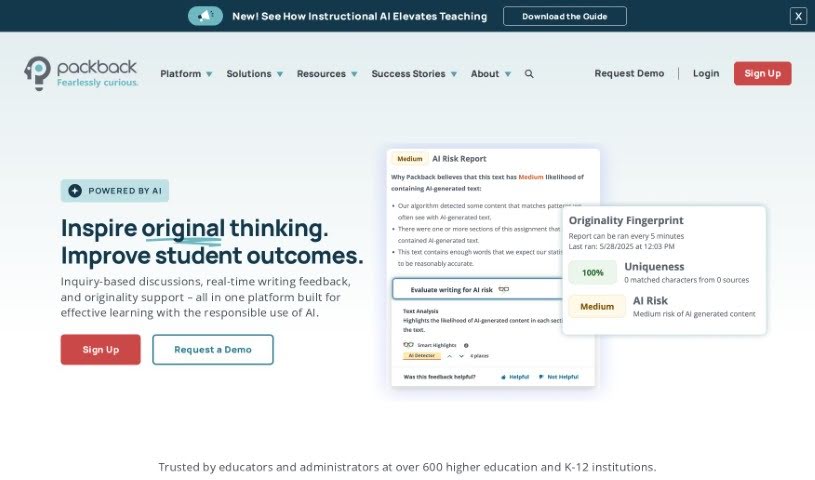
Task: Open the Success Stories nav item
Action: point(409,74)
